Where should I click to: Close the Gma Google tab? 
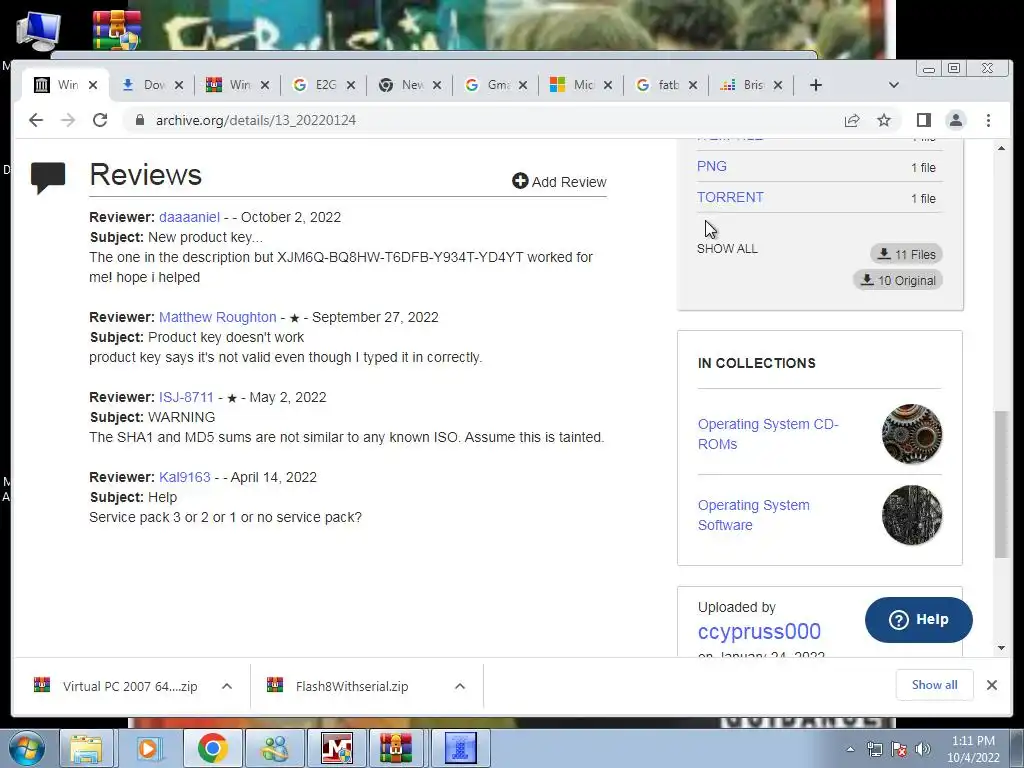click(522, 85)
